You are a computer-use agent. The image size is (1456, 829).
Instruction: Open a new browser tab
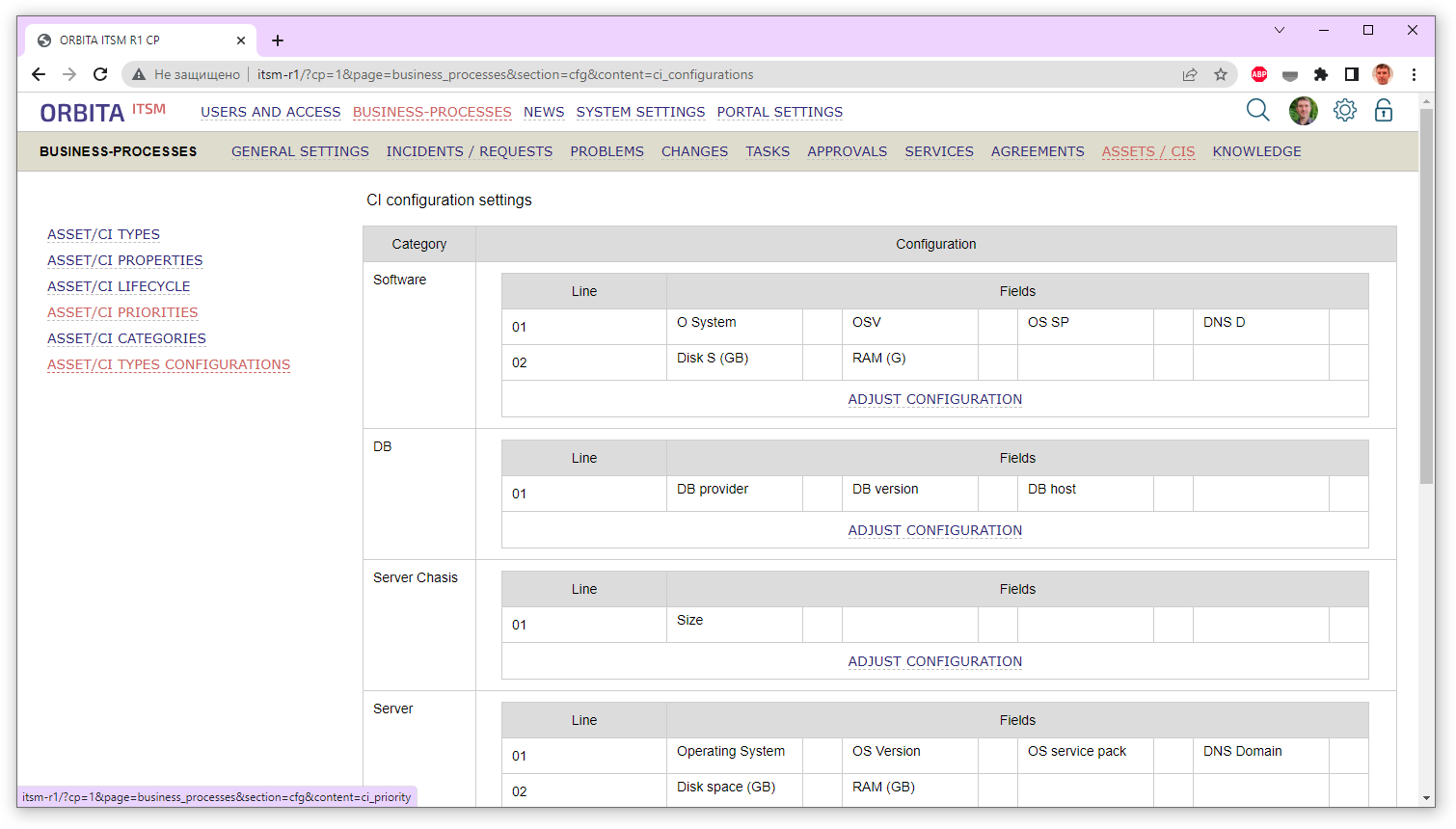[x=278, y=40]
